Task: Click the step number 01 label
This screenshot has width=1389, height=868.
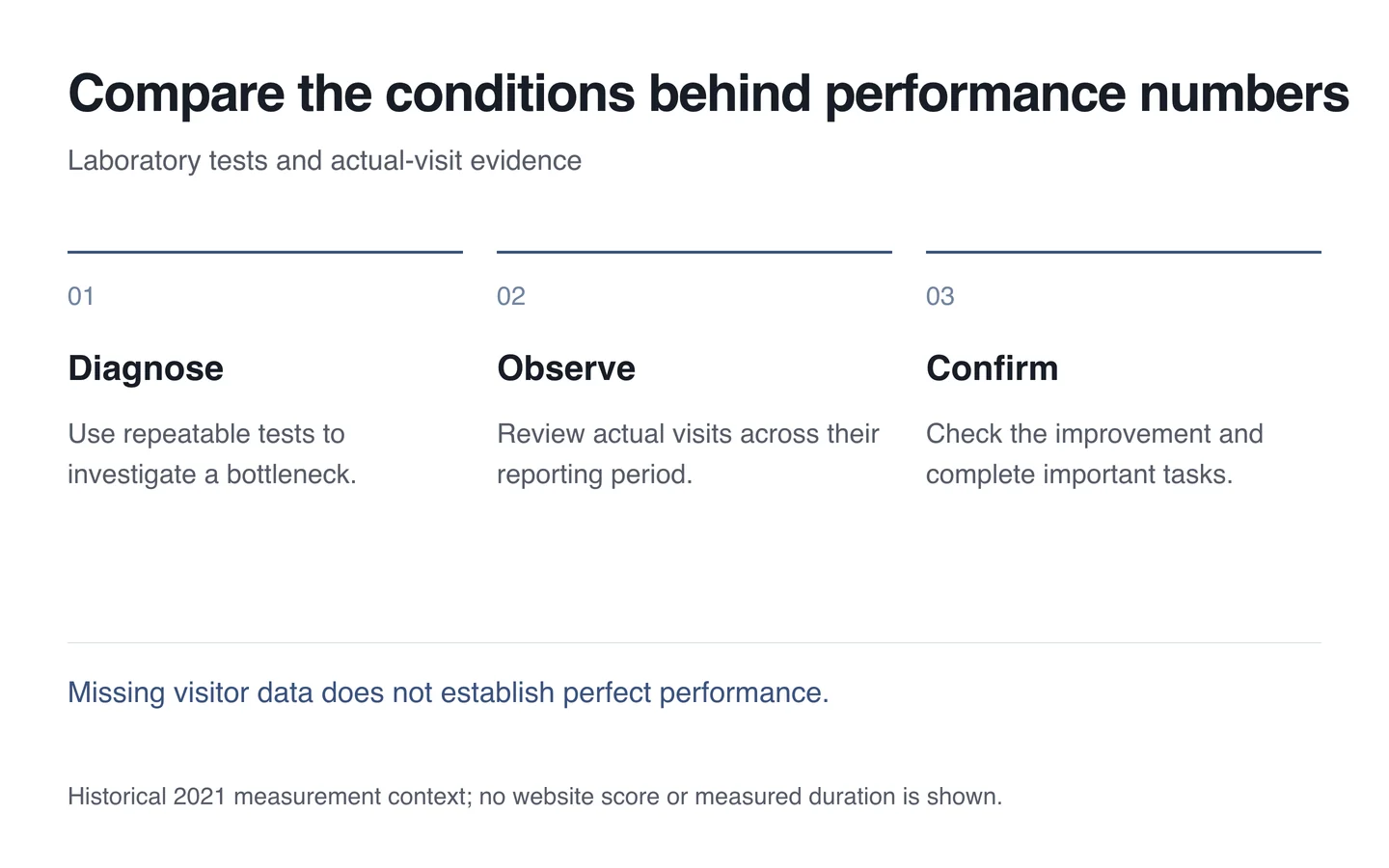Action: [x=81, y=296]
